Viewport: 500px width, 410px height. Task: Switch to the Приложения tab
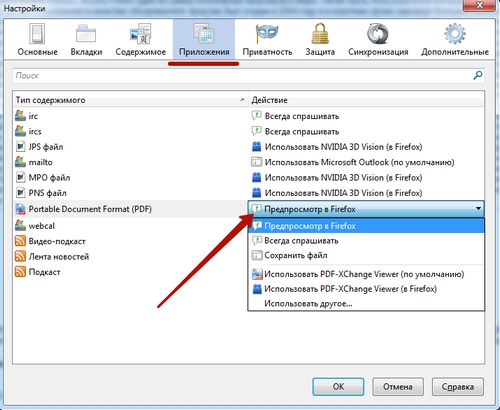204,40
